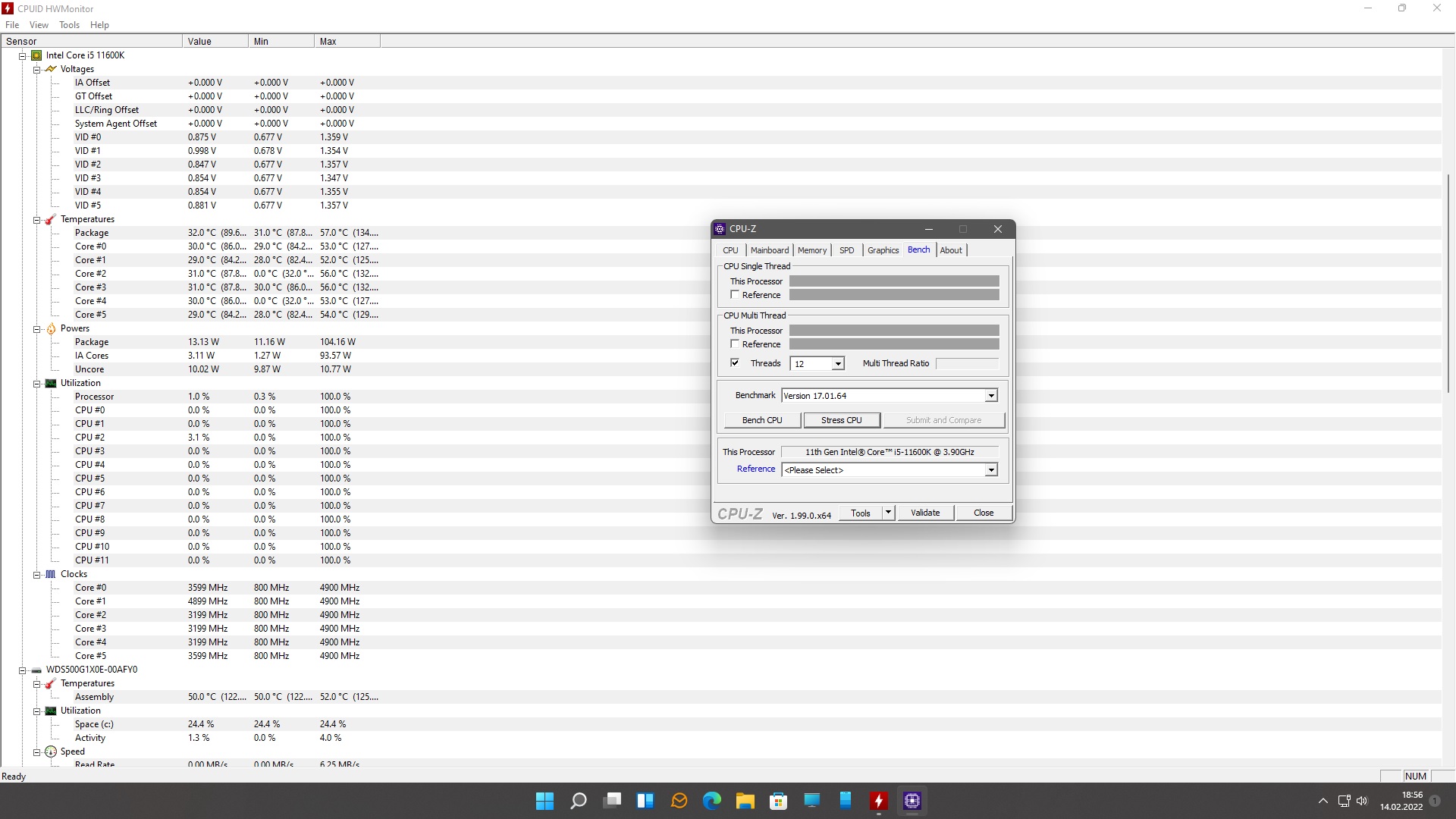Open the Tools menu in HWMonitor
This screenshot has width=1456, height=819.
(69, 25)
